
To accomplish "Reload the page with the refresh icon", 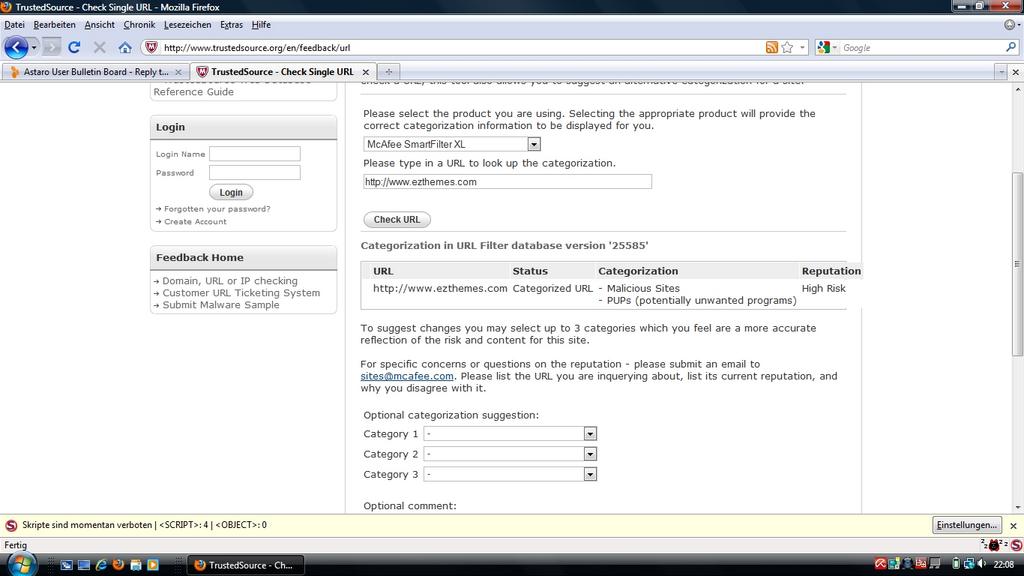I will click(x=74, y=47).
